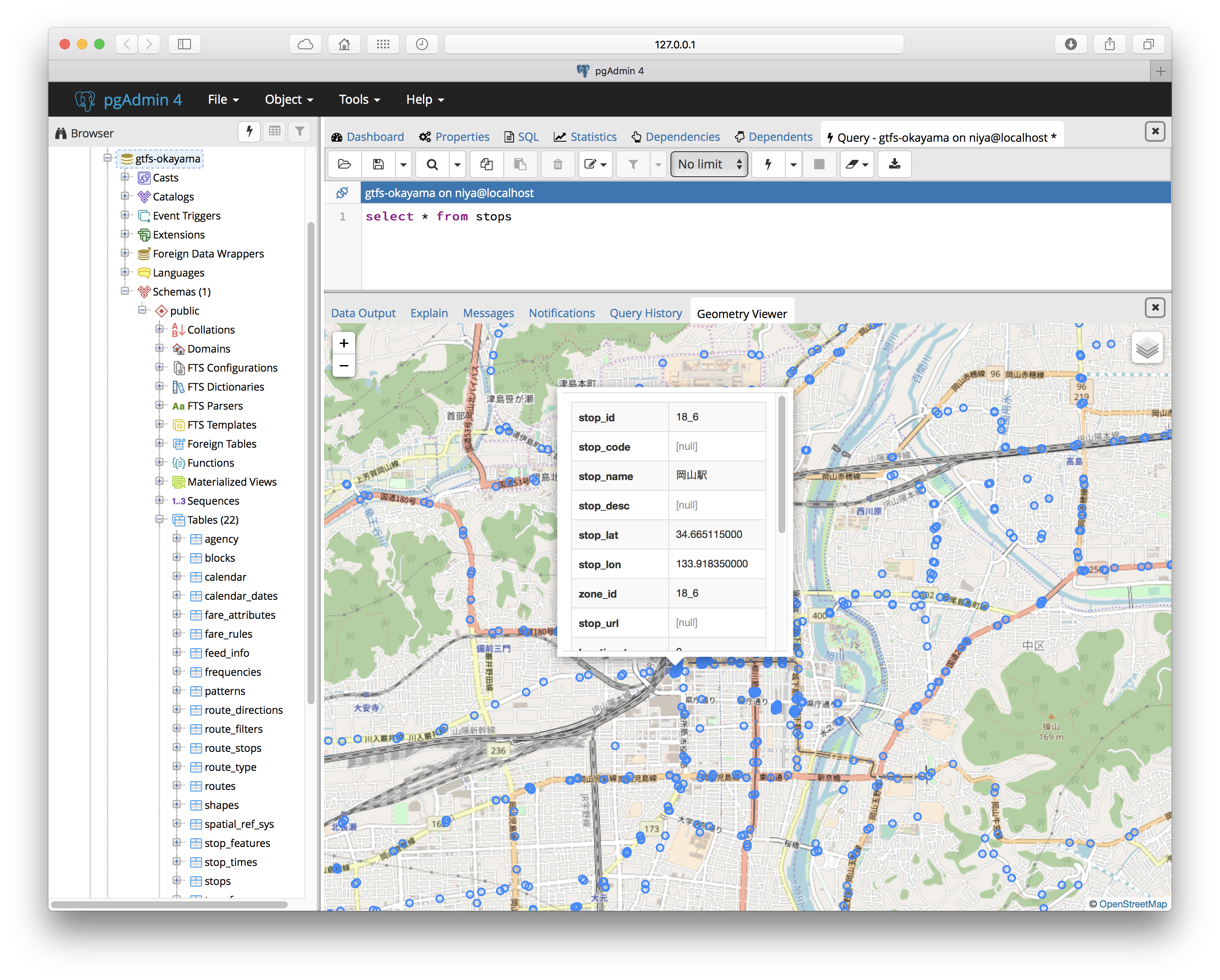Open the Tools menu

[359, 99]
